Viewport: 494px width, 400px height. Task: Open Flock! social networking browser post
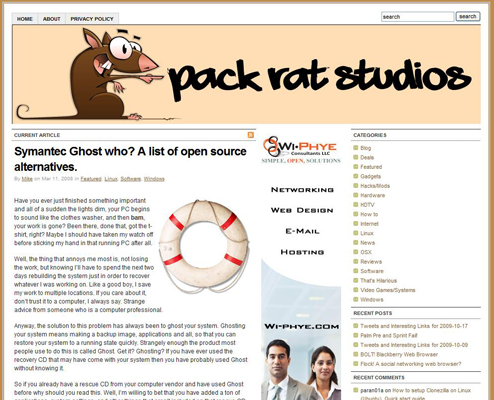411,364
